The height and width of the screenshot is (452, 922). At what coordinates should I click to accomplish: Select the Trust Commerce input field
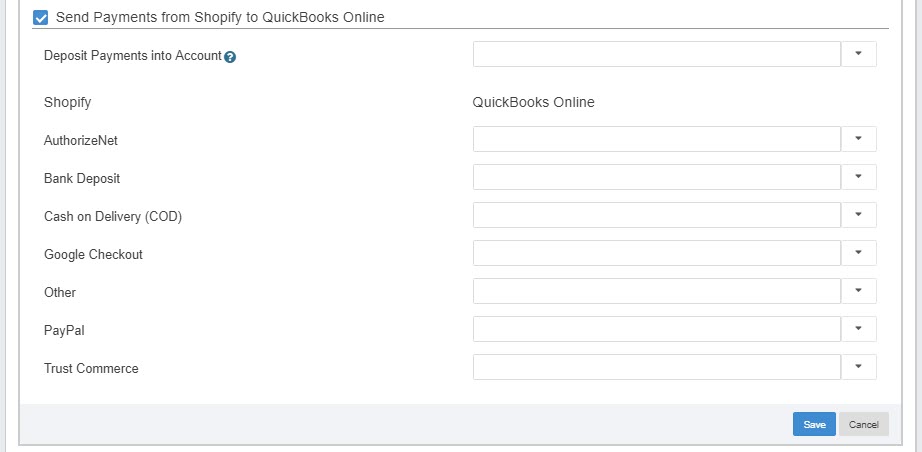pyautogui.click(x=657, y=367)
